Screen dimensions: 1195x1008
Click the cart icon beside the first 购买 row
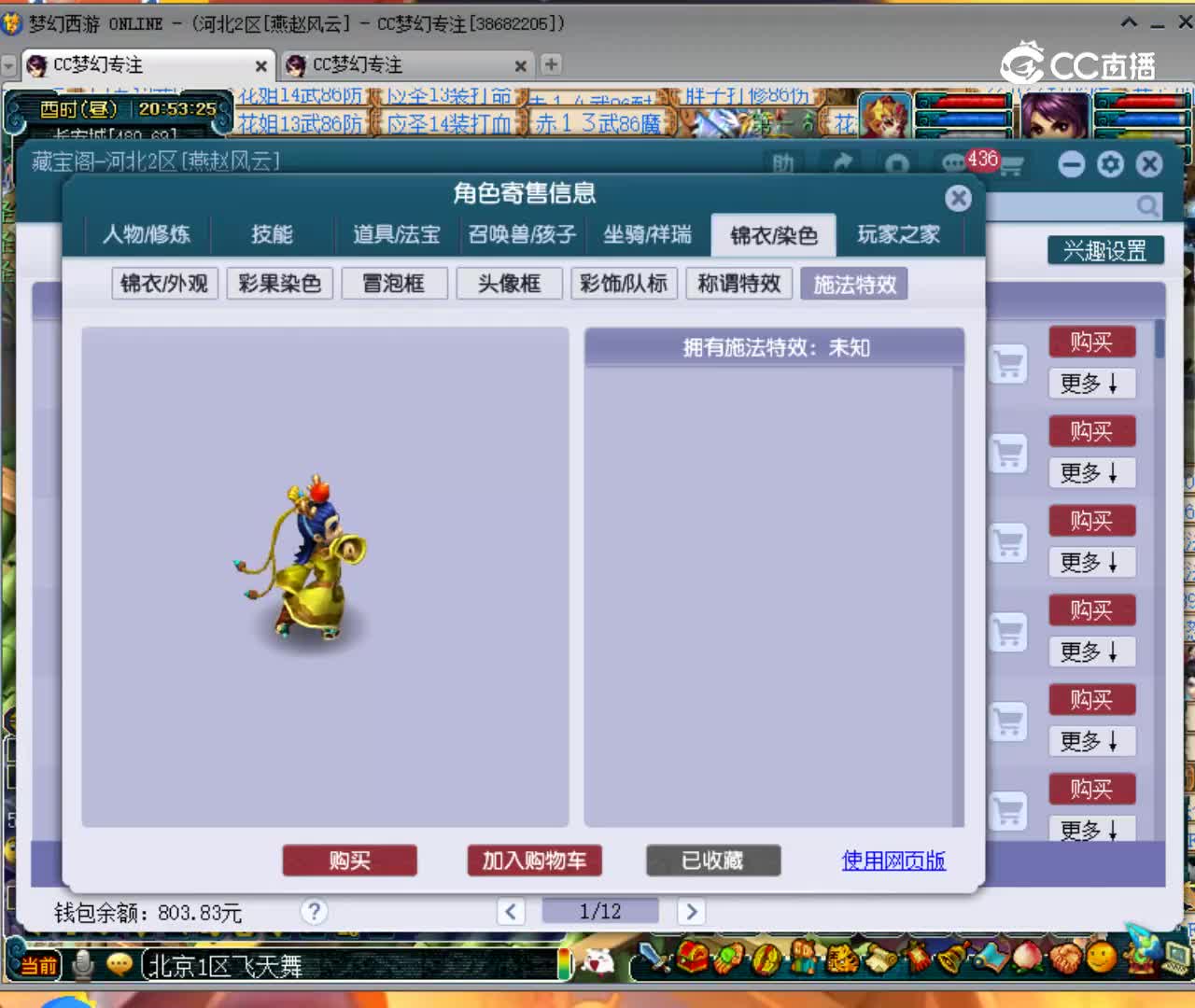(1008, 364)
